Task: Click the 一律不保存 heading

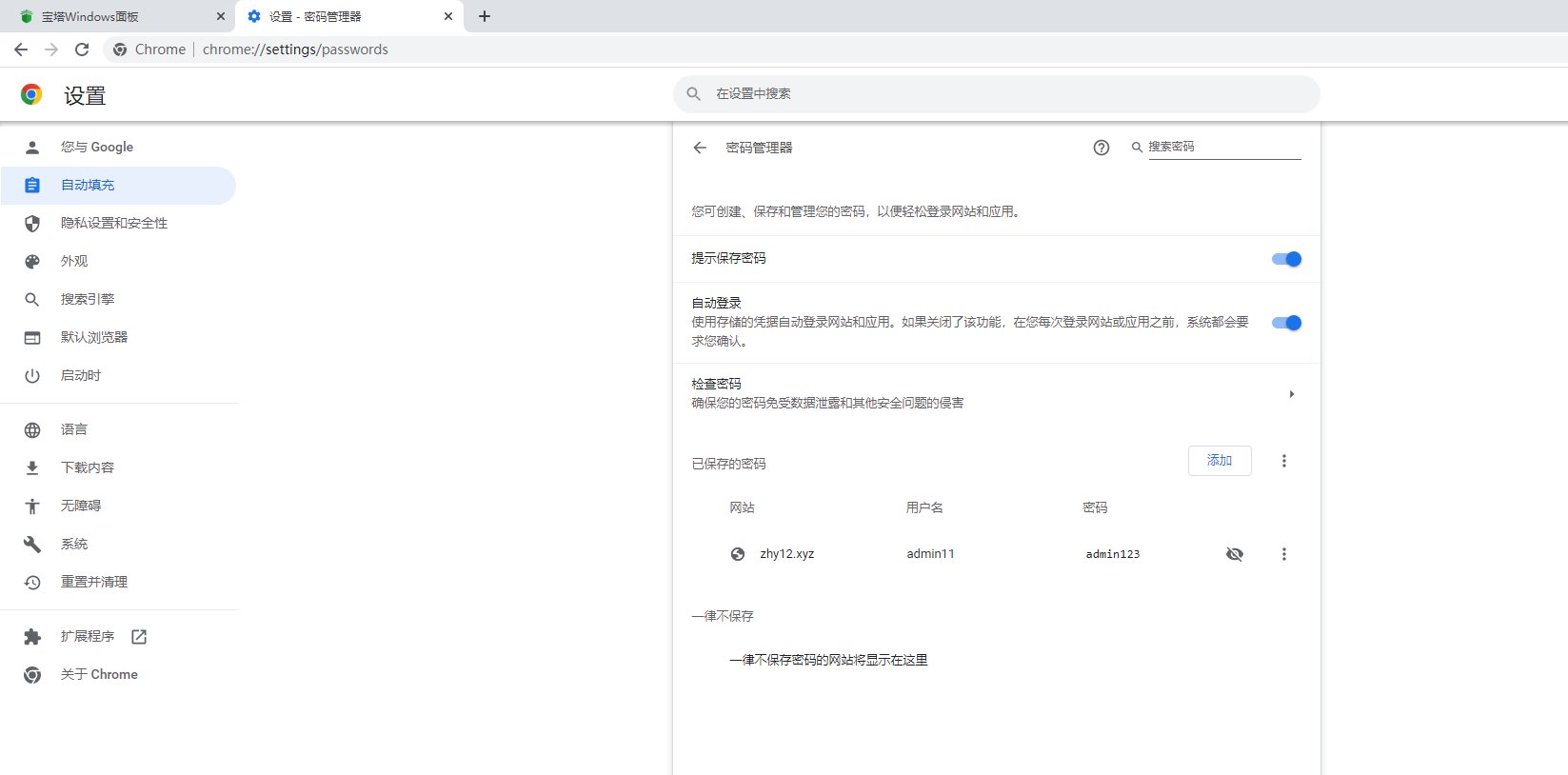Action: pyautogui.click(x=723, y=616)
